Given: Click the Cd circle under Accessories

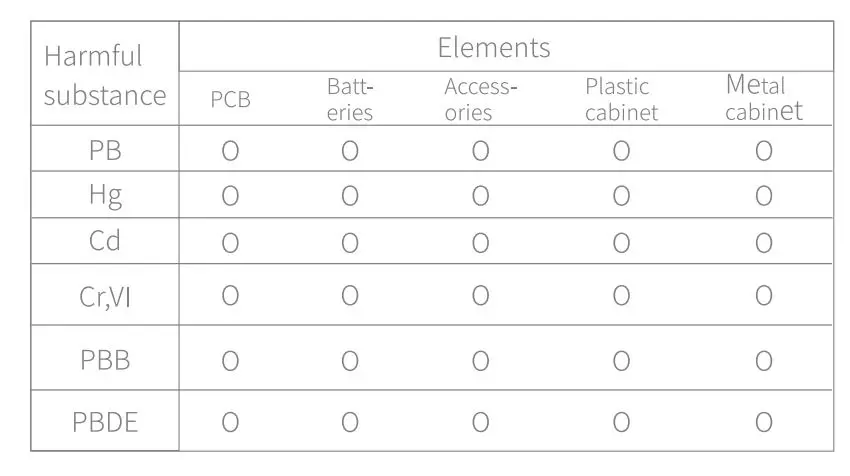Looking at the screenshot, I should click(x=480, y=242).
